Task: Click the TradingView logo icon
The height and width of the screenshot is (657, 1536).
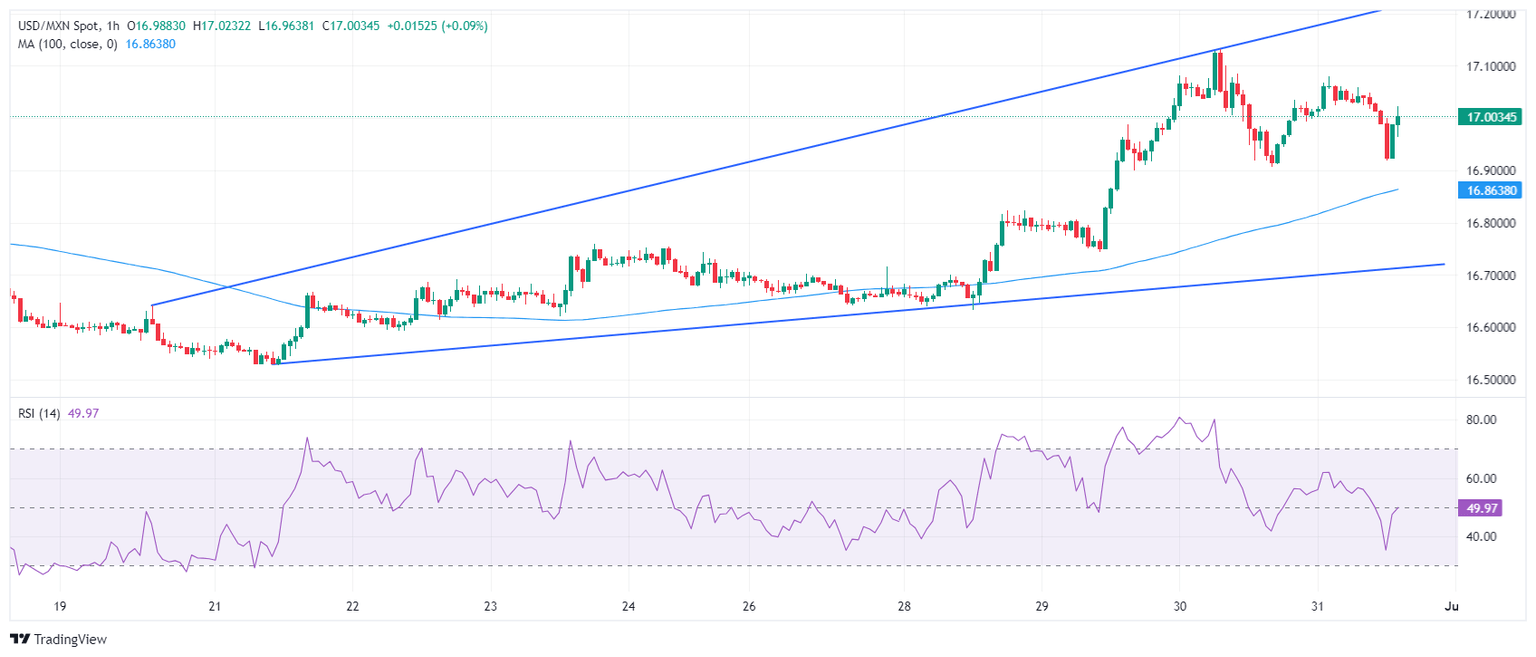Action: (20, 639)
